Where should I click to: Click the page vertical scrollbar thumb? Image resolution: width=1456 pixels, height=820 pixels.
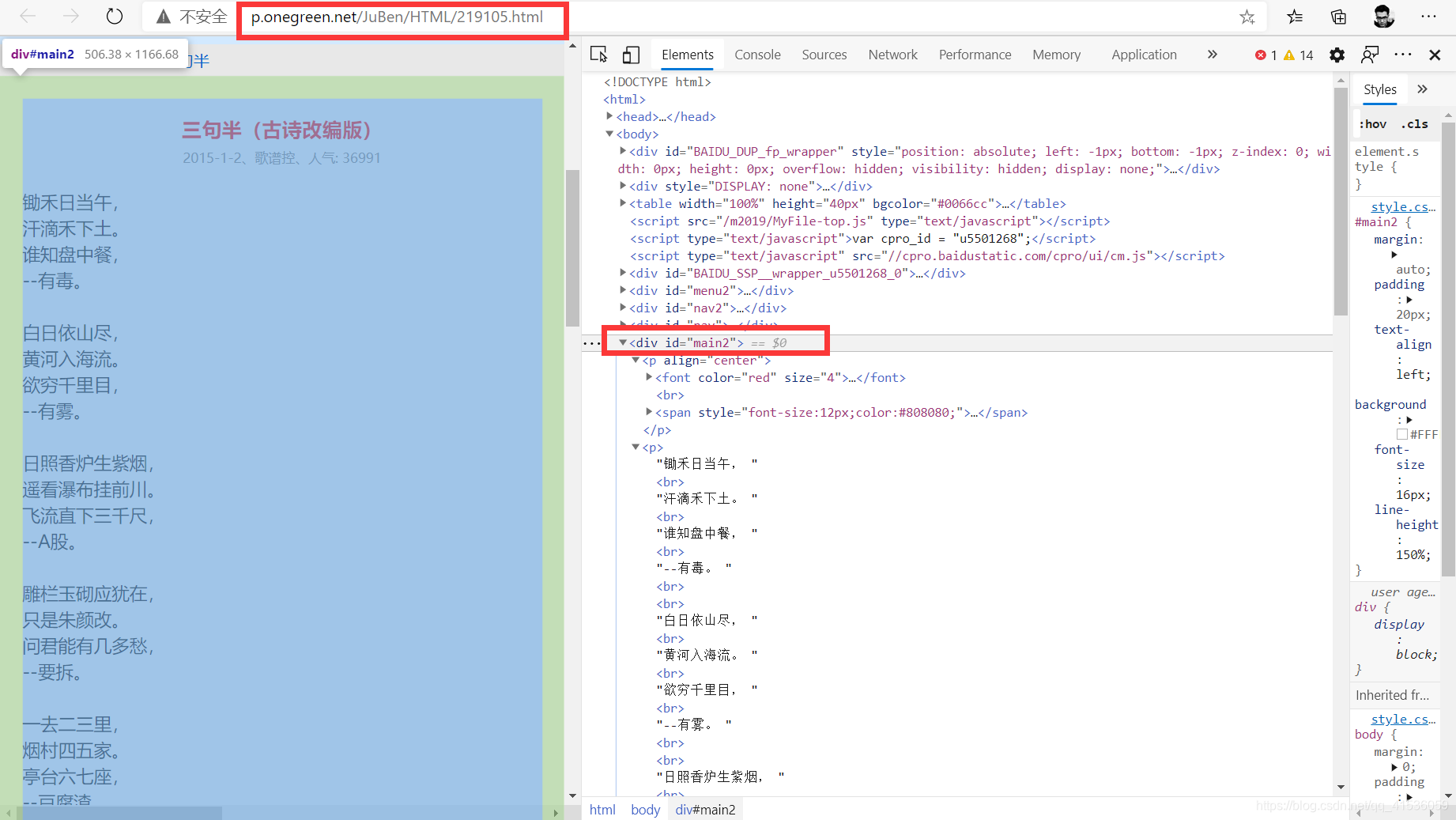[x=572, y=248]
